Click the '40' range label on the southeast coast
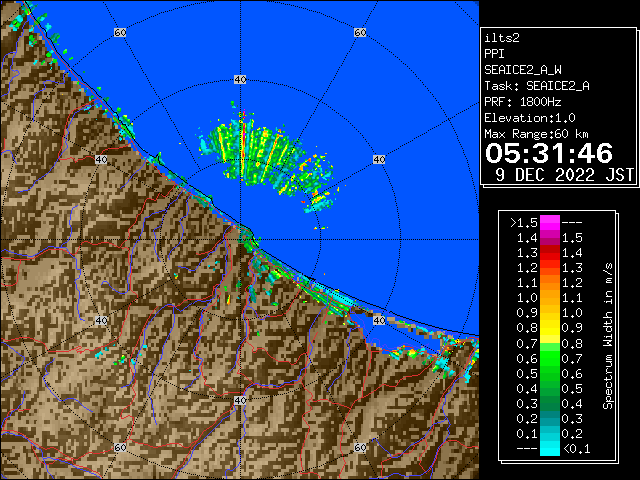Image resolution: width=640 pixels, height=480 pixels. point(379,320)
